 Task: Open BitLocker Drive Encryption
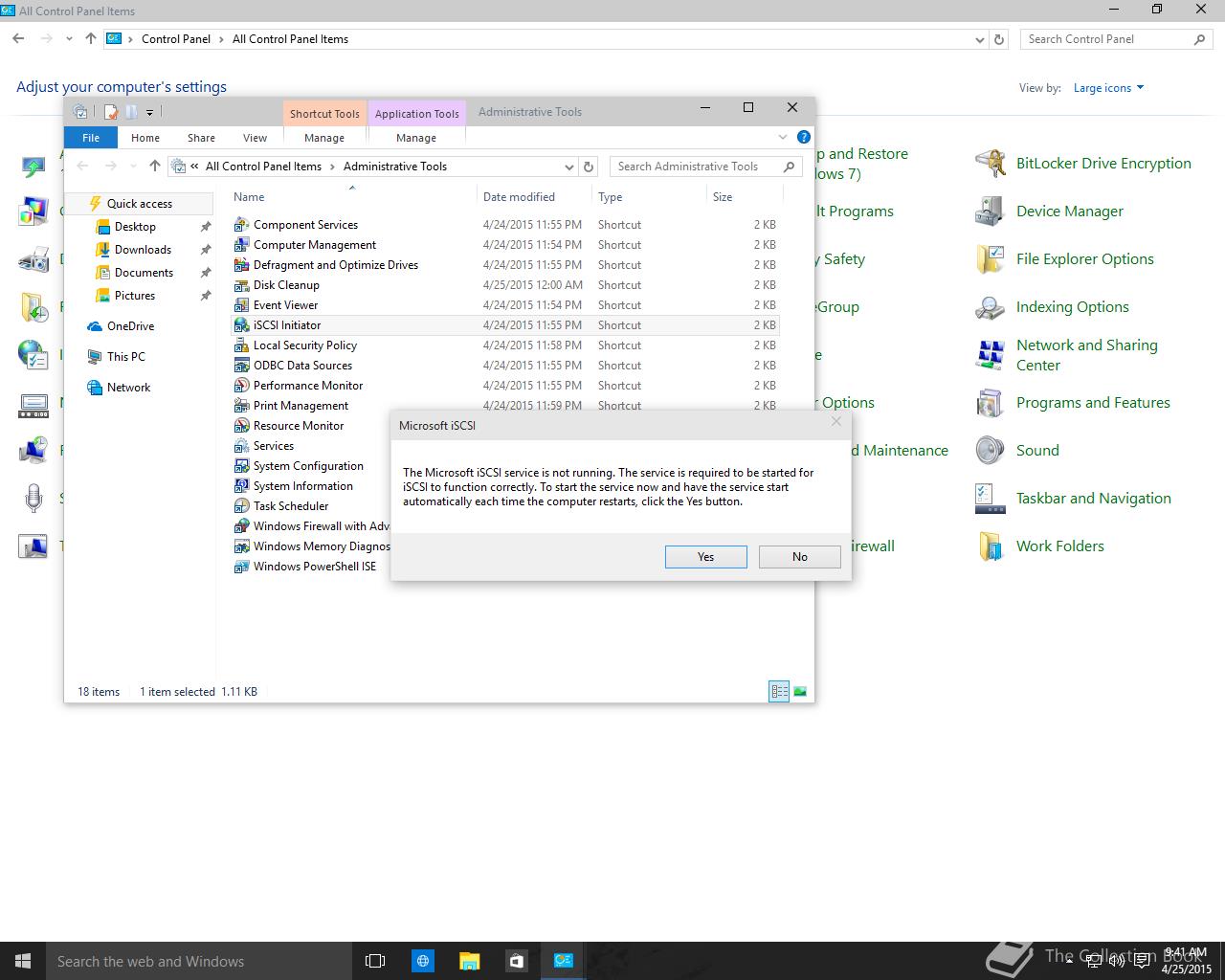pyautogui.click(x=1083, y=164)
